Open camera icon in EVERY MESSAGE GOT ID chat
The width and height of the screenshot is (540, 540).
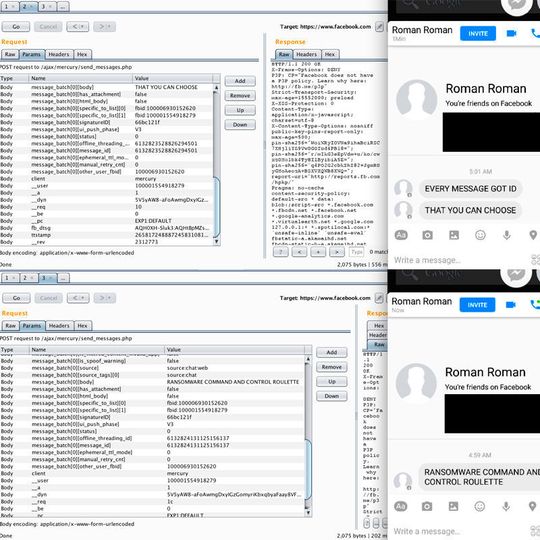(x=427, y=235)
